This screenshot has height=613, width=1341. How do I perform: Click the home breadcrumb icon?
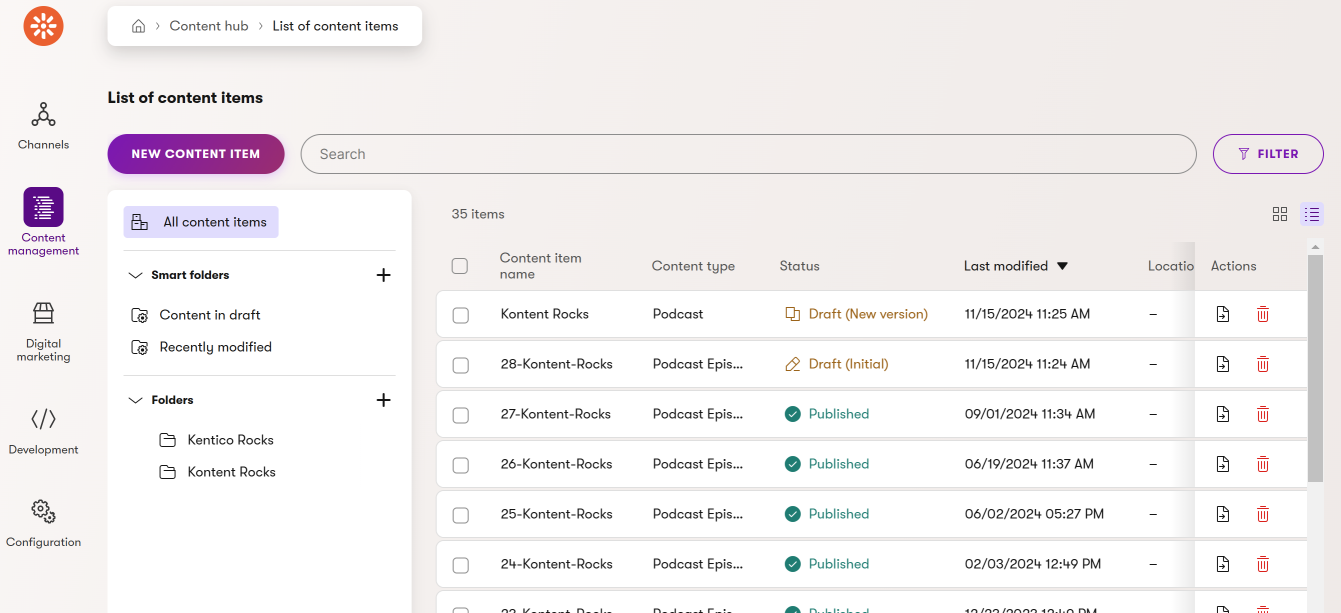(139, 26)
